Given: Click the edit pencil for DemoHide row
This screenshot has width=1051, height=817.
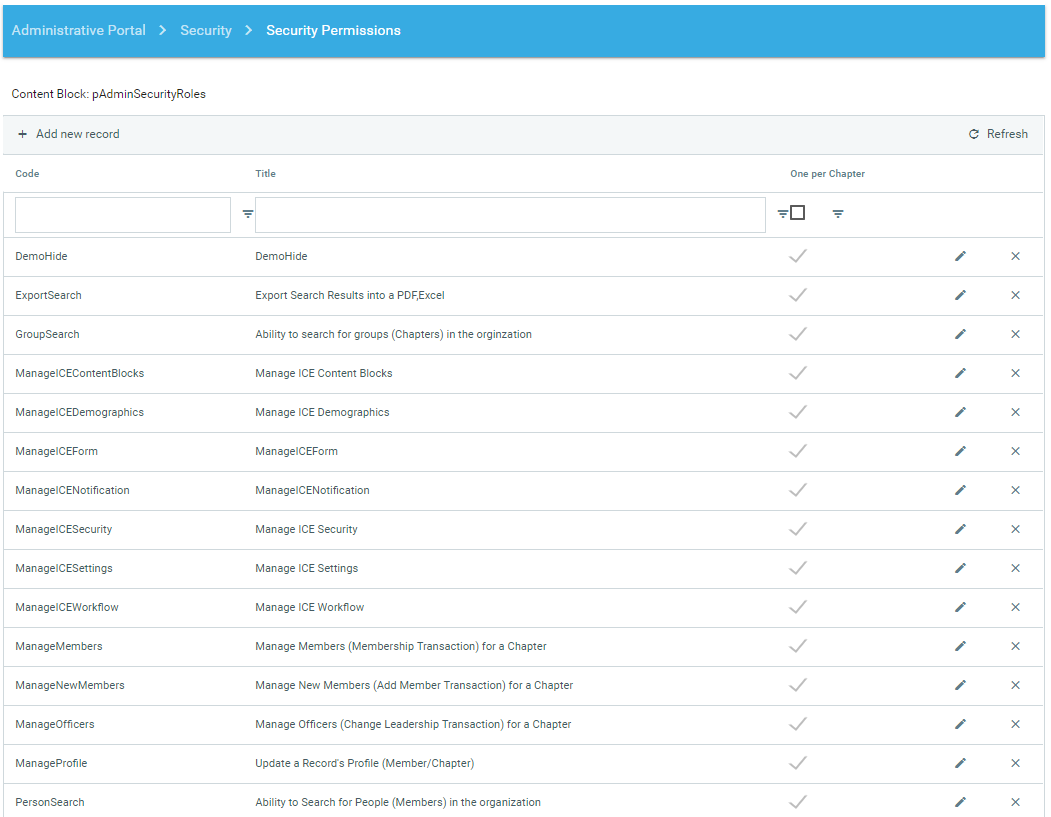Looking at the screenshot, I should click(x=960, y=257).
